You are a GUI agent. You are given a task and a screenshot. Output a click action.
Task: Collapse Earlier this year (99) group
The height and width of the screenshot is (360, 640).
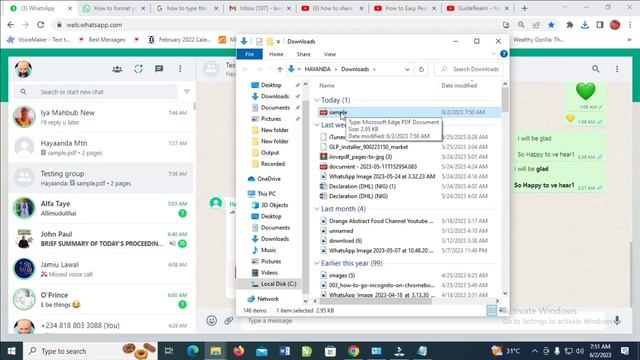click(x=317, y=263)
